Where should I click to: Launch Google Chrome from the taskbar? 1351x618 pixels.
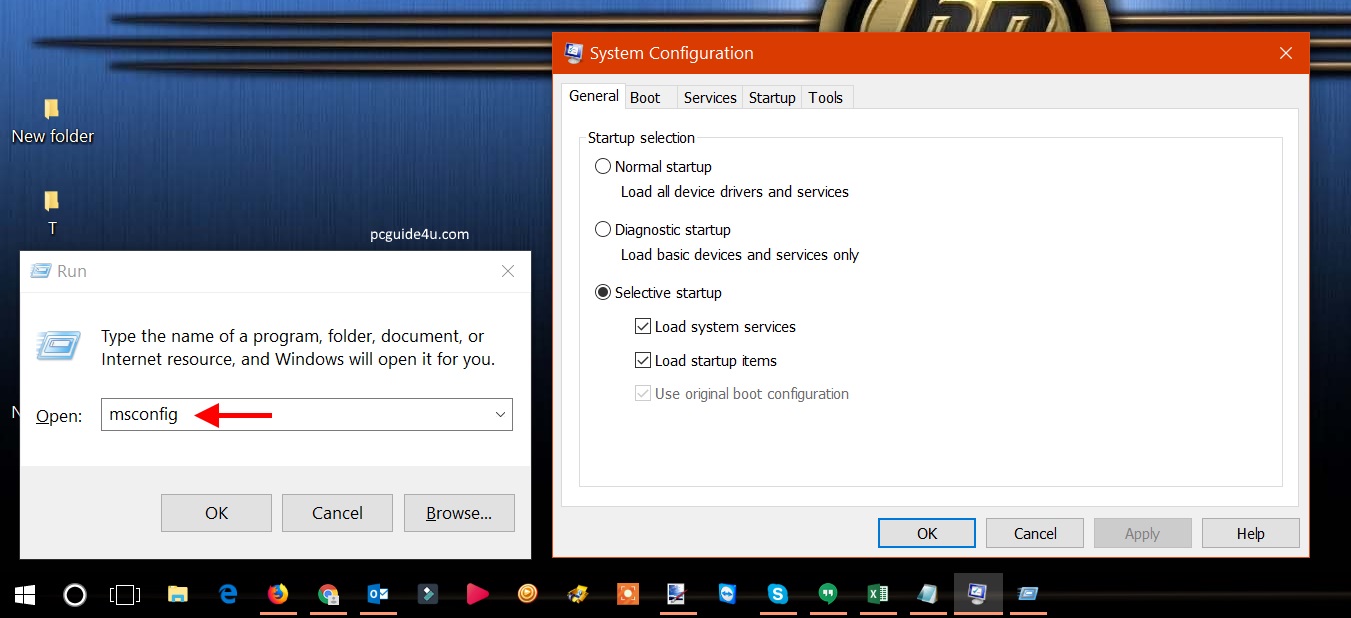(x=328, y=594)
